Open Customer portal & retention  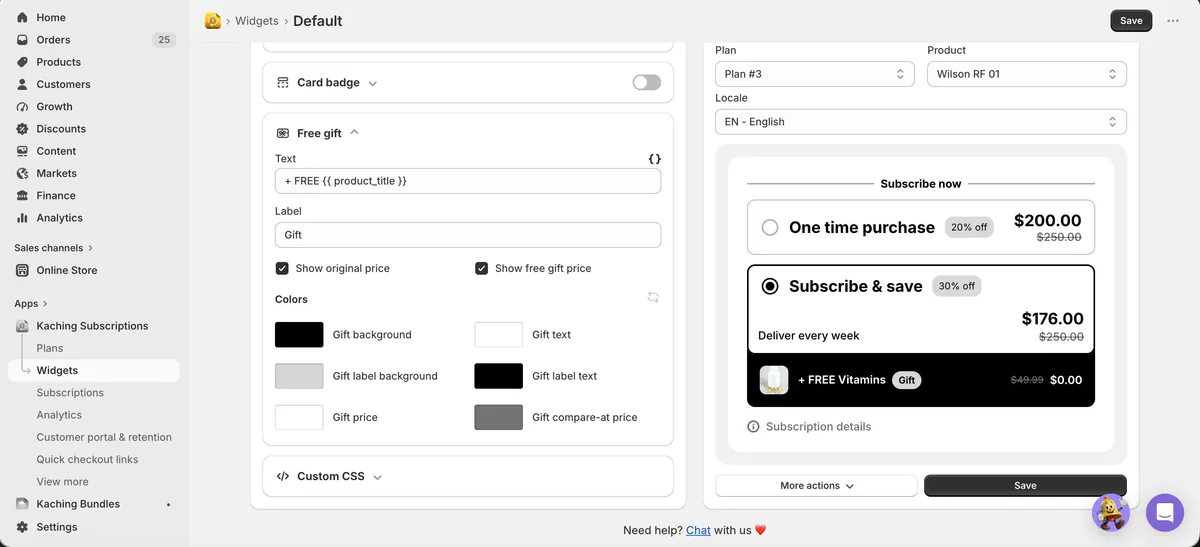104,437
